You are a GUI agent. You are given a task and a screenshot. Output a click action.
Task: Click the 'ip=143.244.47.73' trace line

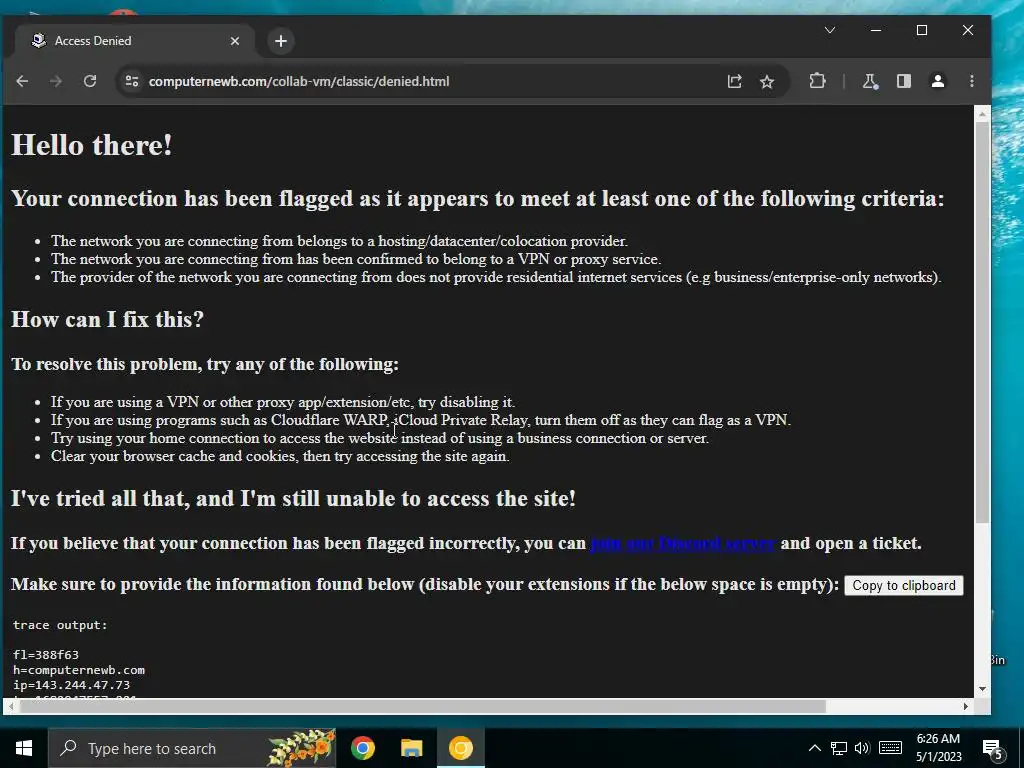71,685
